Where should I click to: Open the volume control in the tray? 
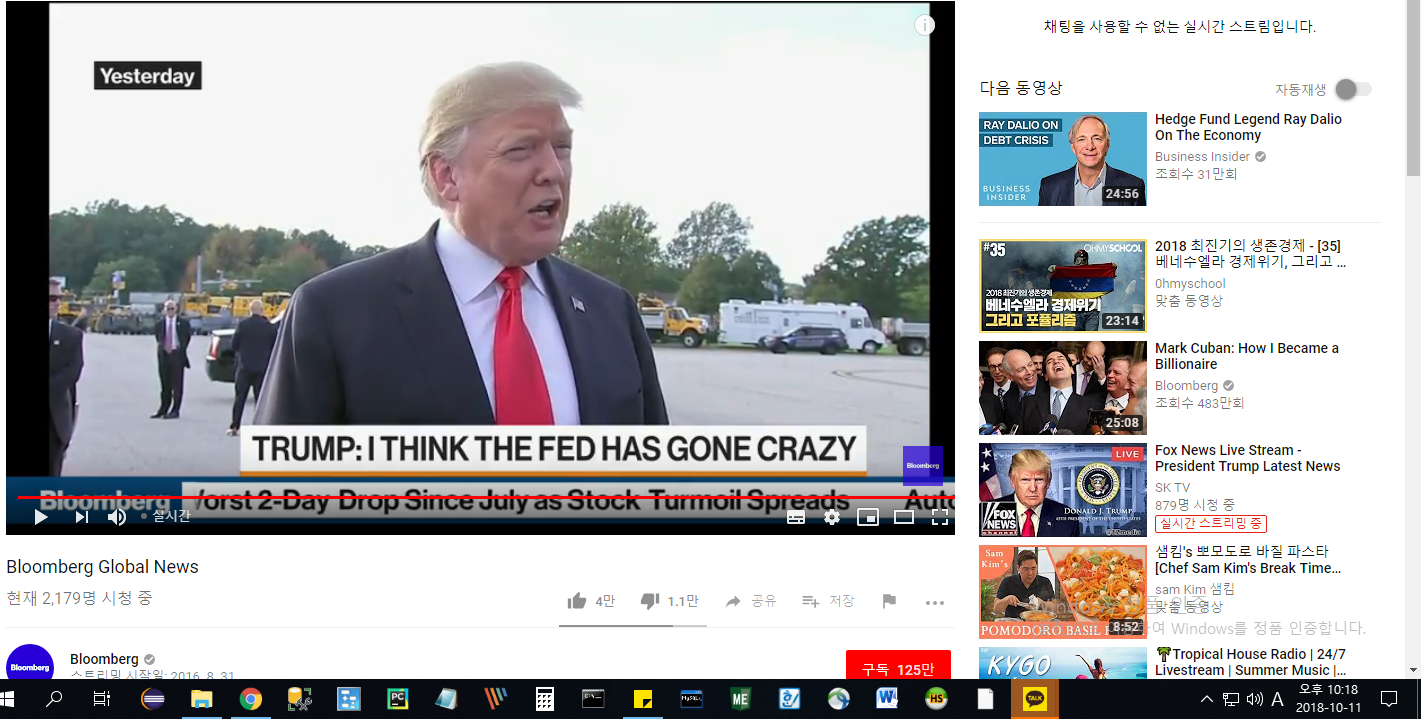click(1254, 699)
